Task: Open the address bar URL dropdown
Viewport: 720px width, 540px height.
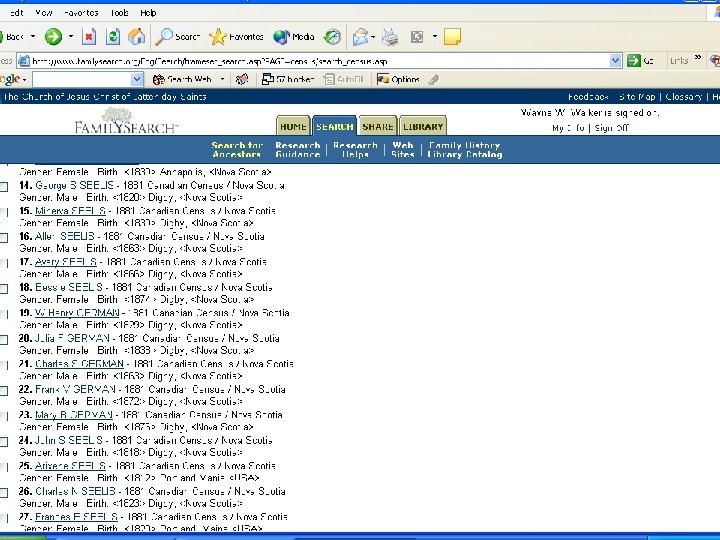Action: (x=615, y=61)
